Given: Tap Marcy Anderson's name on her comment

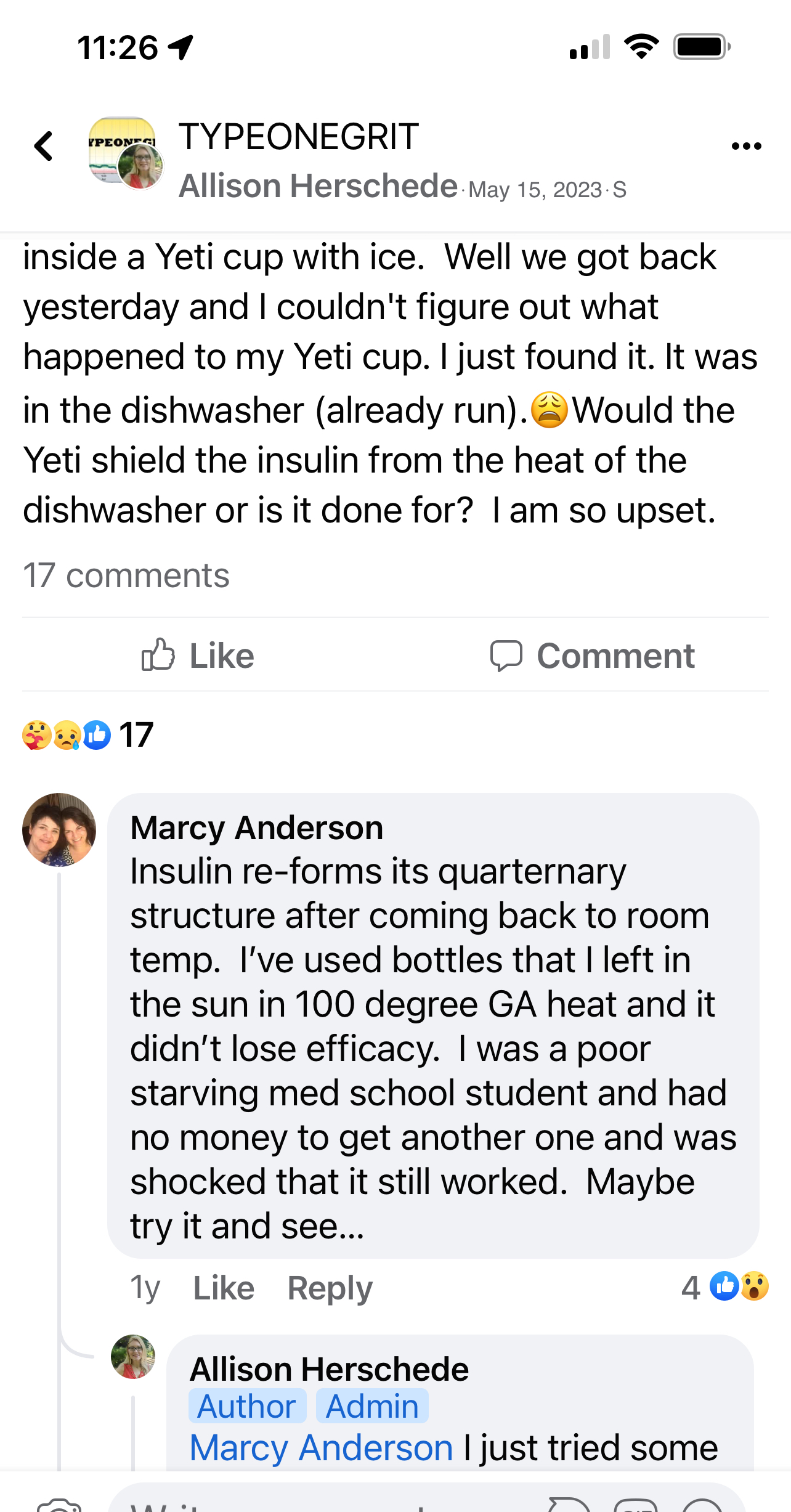Looking at the screenshot, I should coord(256,827).
